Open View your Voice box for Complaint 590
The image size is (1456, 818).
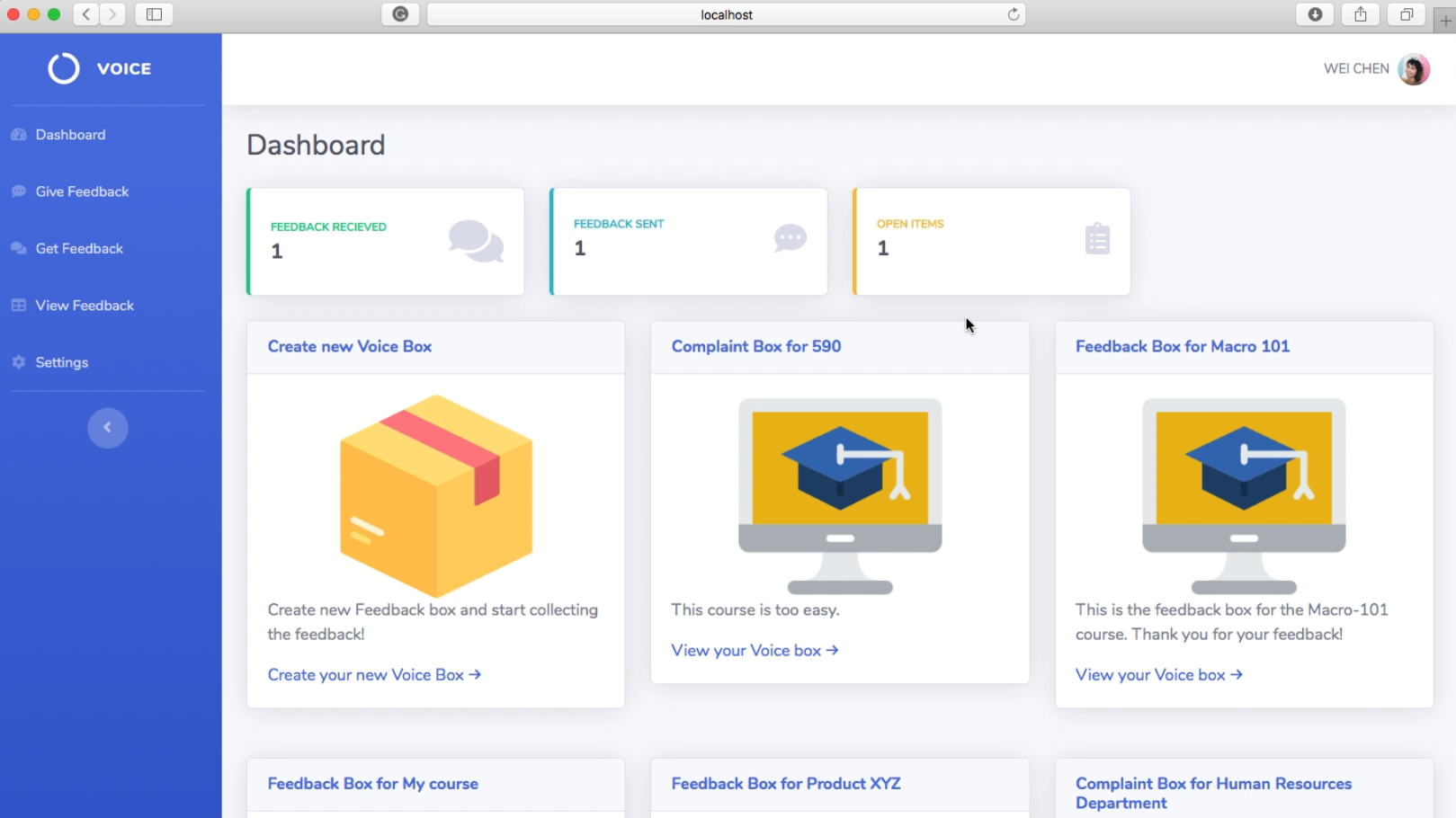pos(755,650)
